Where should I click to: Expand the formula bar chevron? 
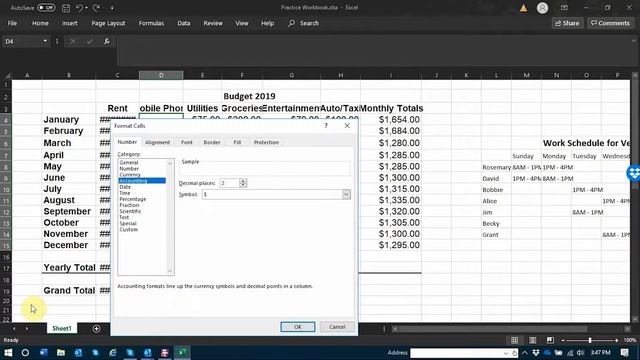[633, 41]
